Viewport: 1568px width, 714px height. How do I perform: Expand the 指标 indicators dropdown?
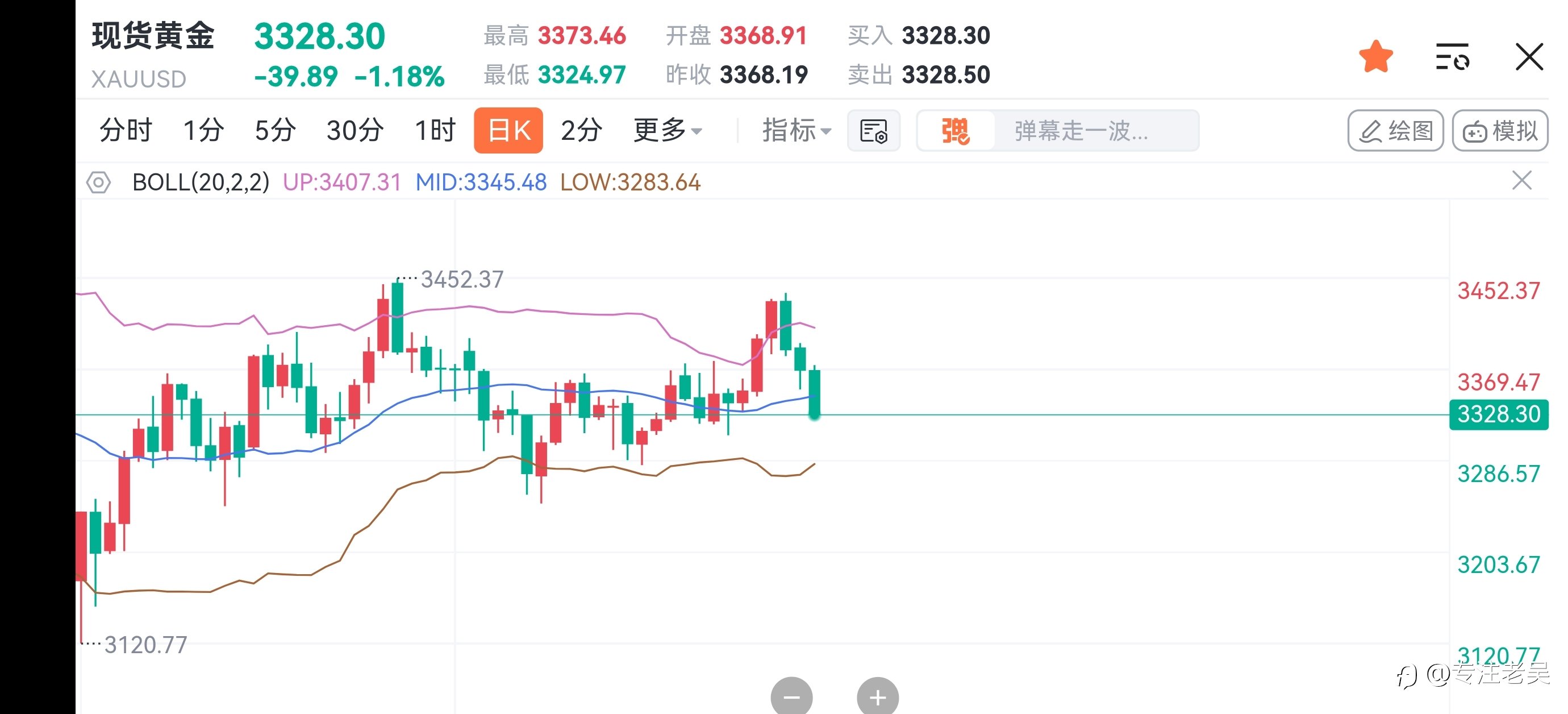[796, 130]
